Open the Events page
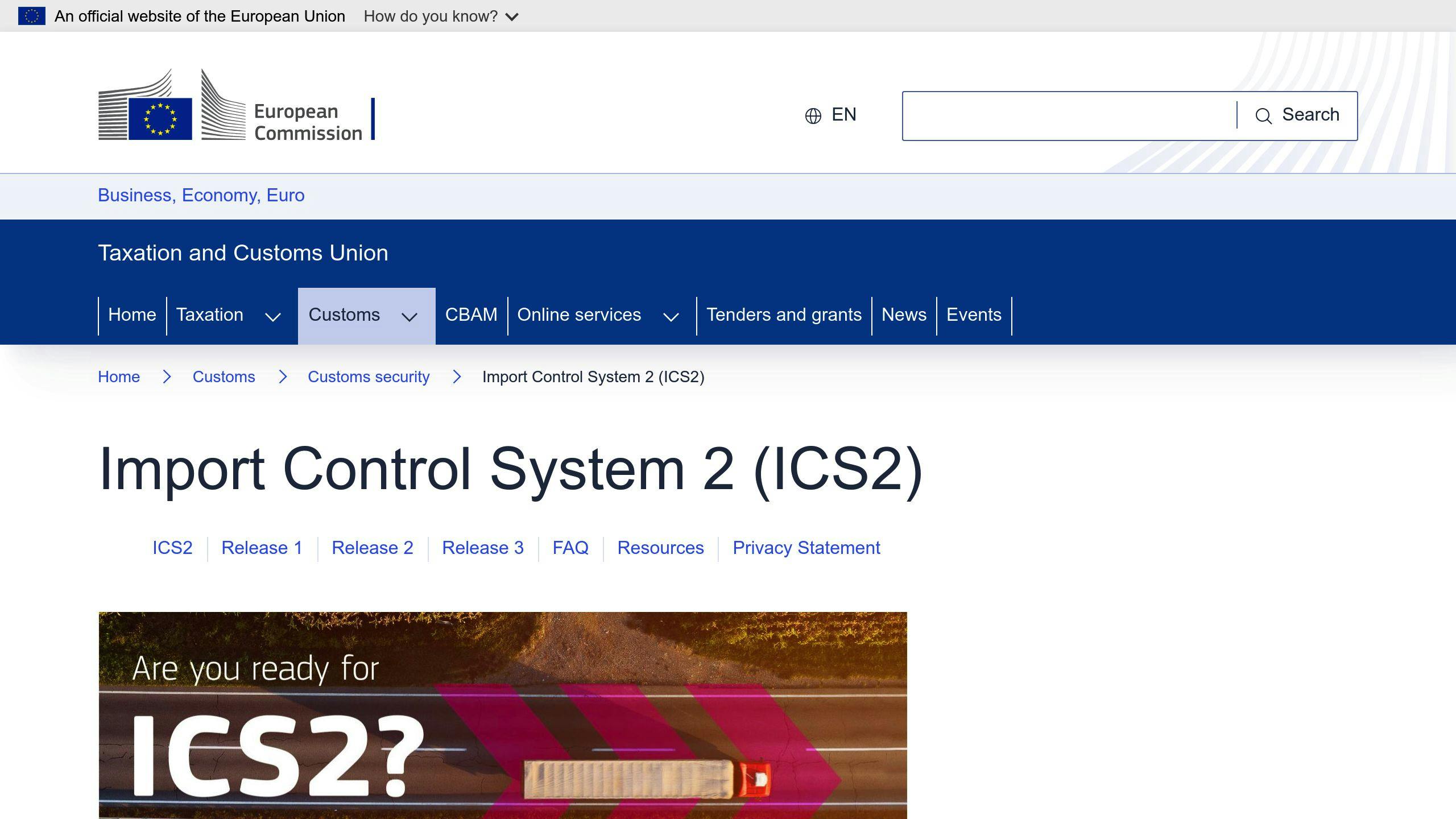 pos(974,315)
